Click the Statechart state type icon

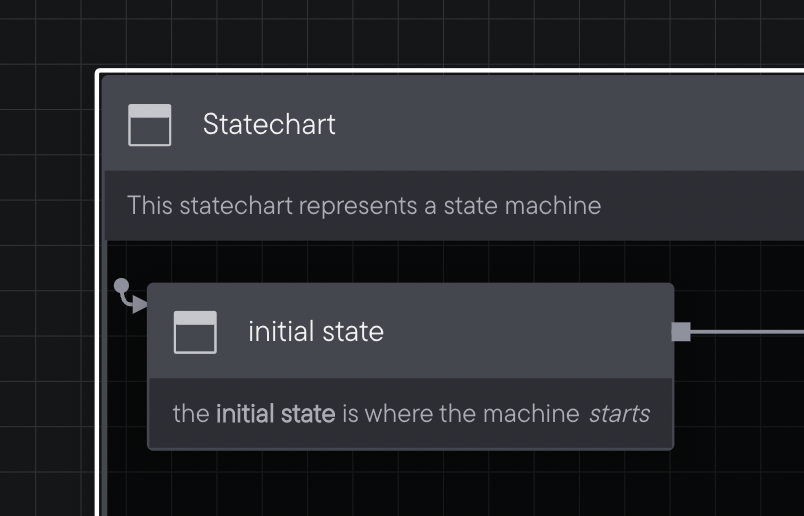tap(149, 125)
